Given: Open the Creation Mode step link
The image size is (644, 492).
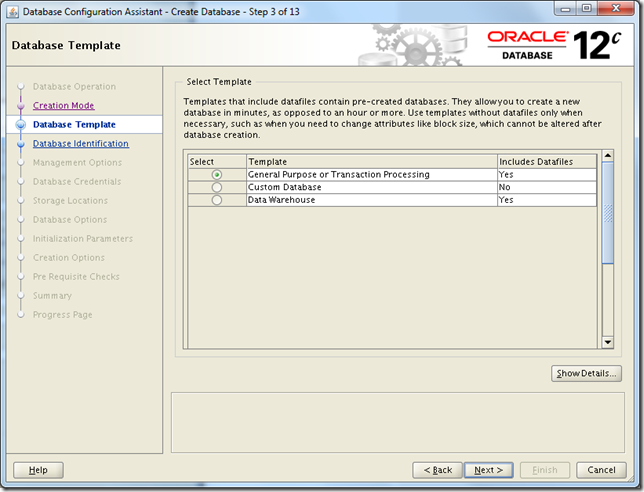Looking at the screenshot, I should coord(63,105).
